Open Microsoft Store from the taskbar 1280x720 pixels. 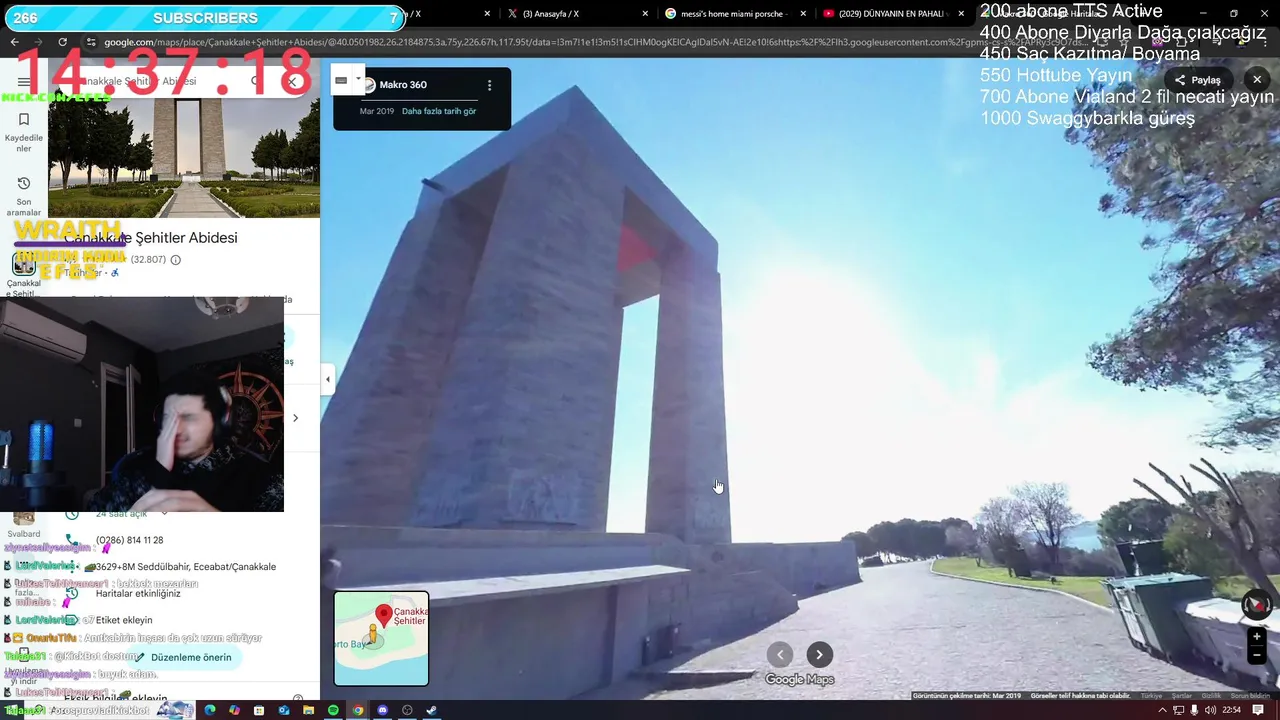[259, 710]
